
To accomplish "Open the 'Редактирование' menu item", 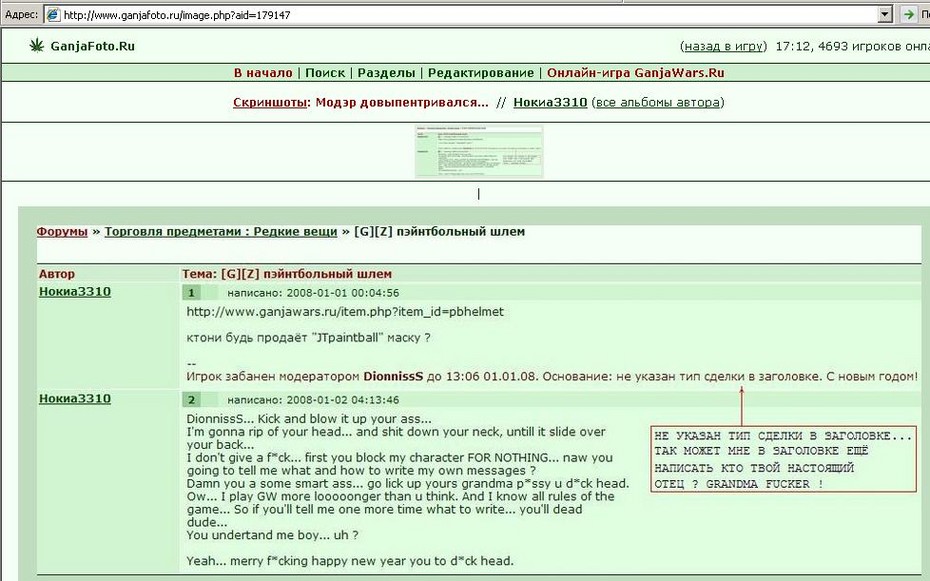I will click(480, 73).
